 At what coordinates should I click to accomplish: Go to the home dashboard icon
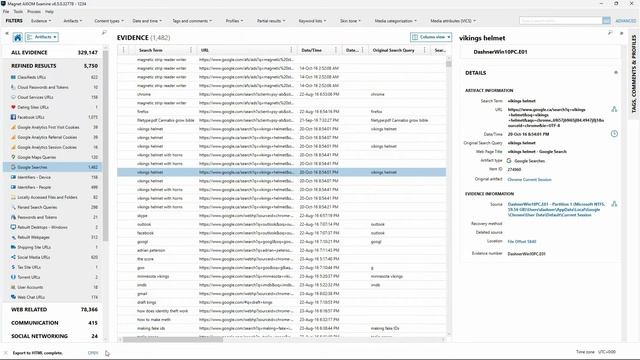tap(18, 38)
